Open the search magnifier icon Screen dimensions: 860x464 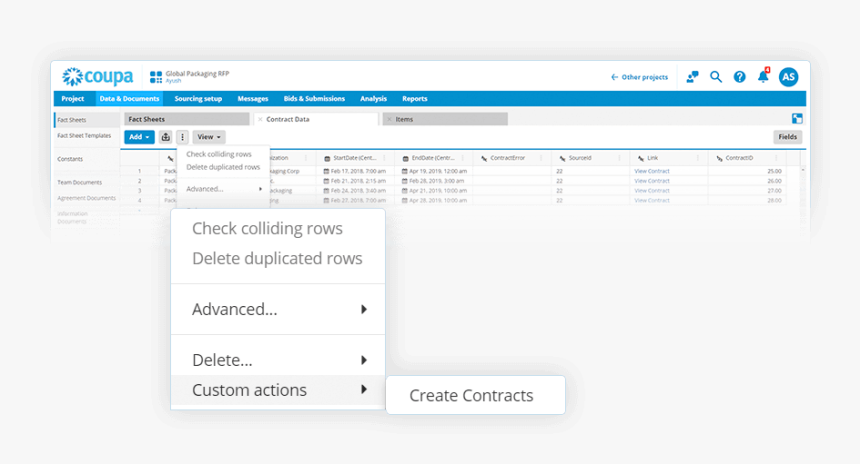pos(716,77)
